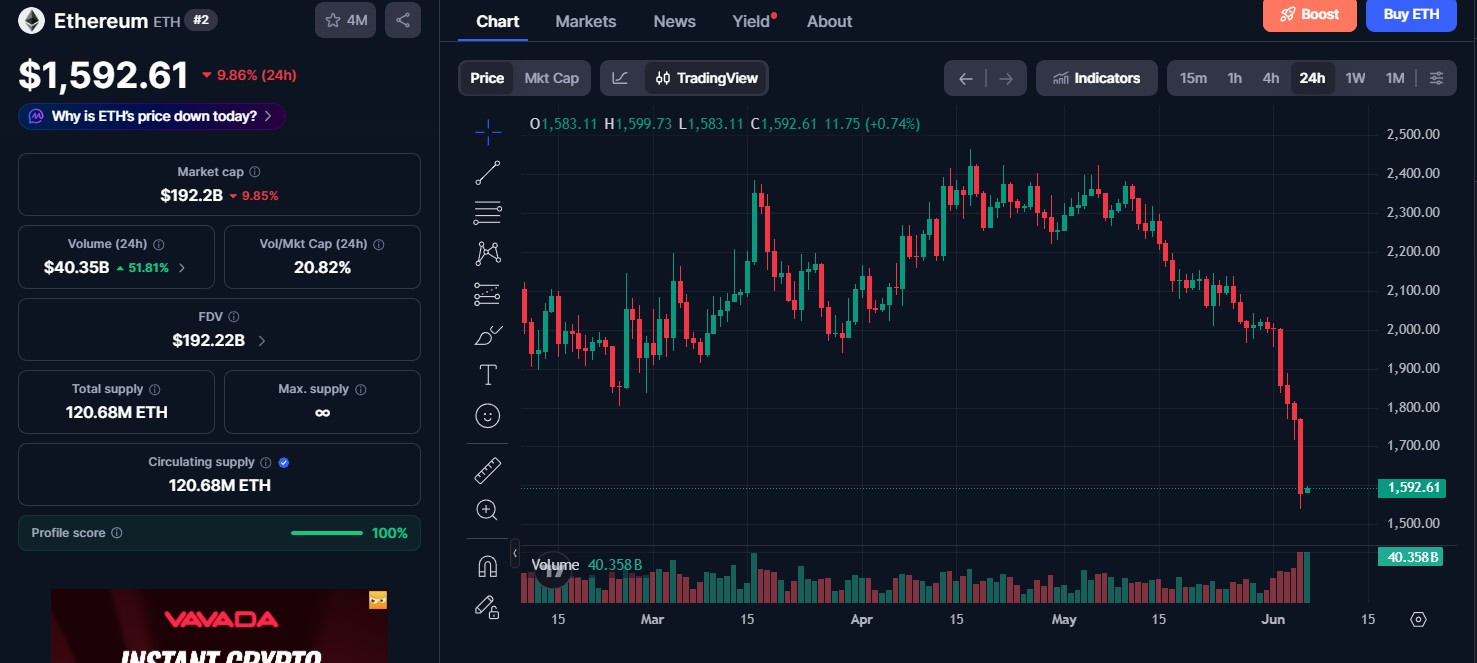Click the Buy ETH button
This screenshot has width=1477, height=663.
pyautogui.click(x=1411, y=14)
